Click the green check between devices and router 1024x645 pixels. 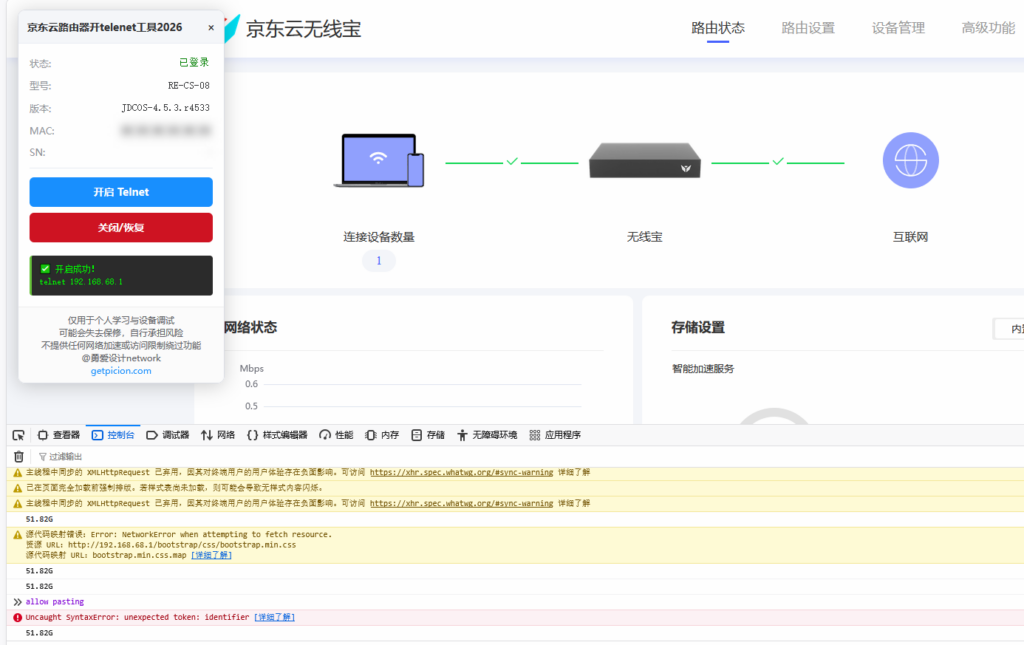point(512,161)
